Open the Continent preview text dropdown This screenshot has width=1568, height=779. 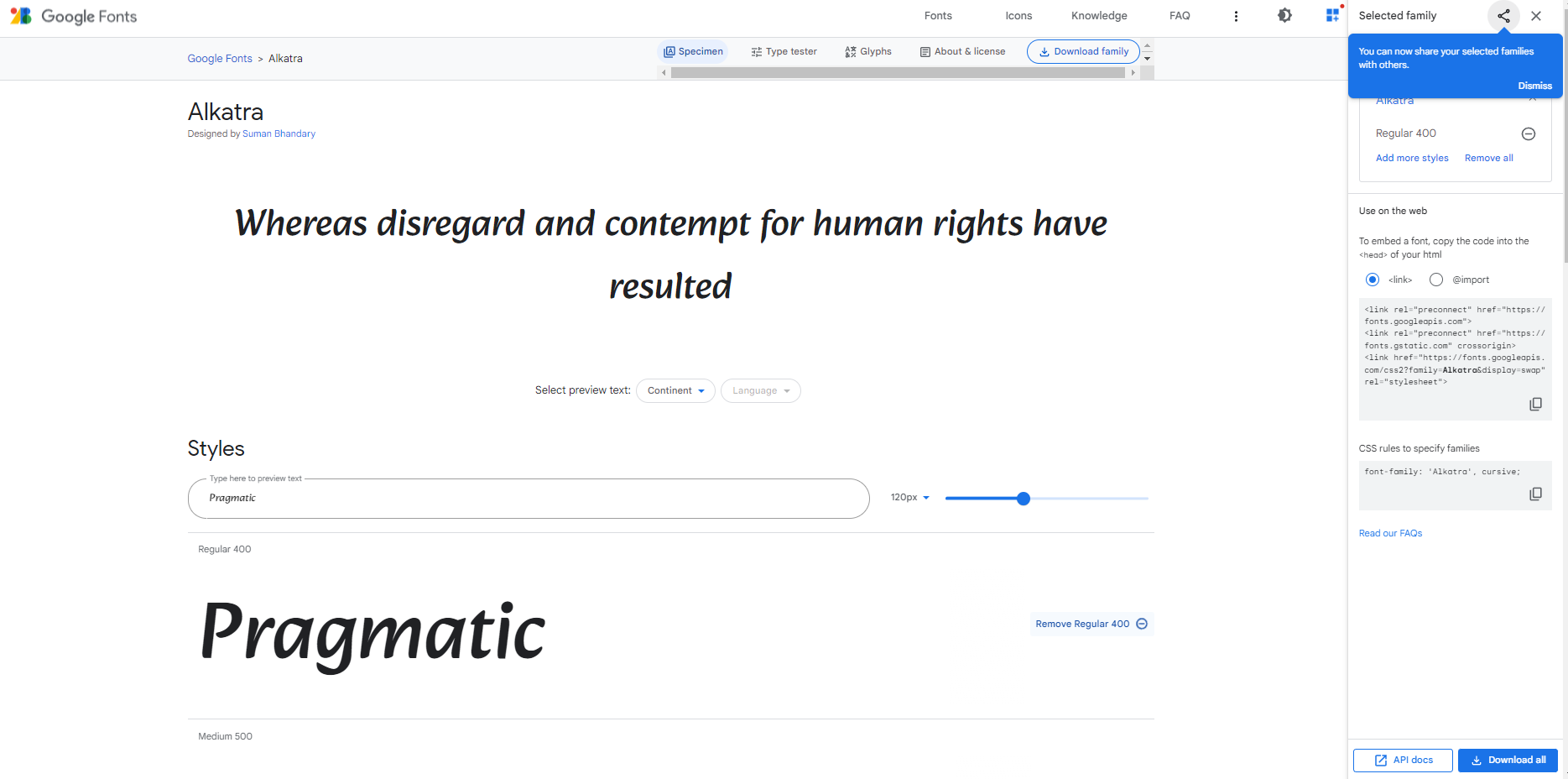coord(675,391)
